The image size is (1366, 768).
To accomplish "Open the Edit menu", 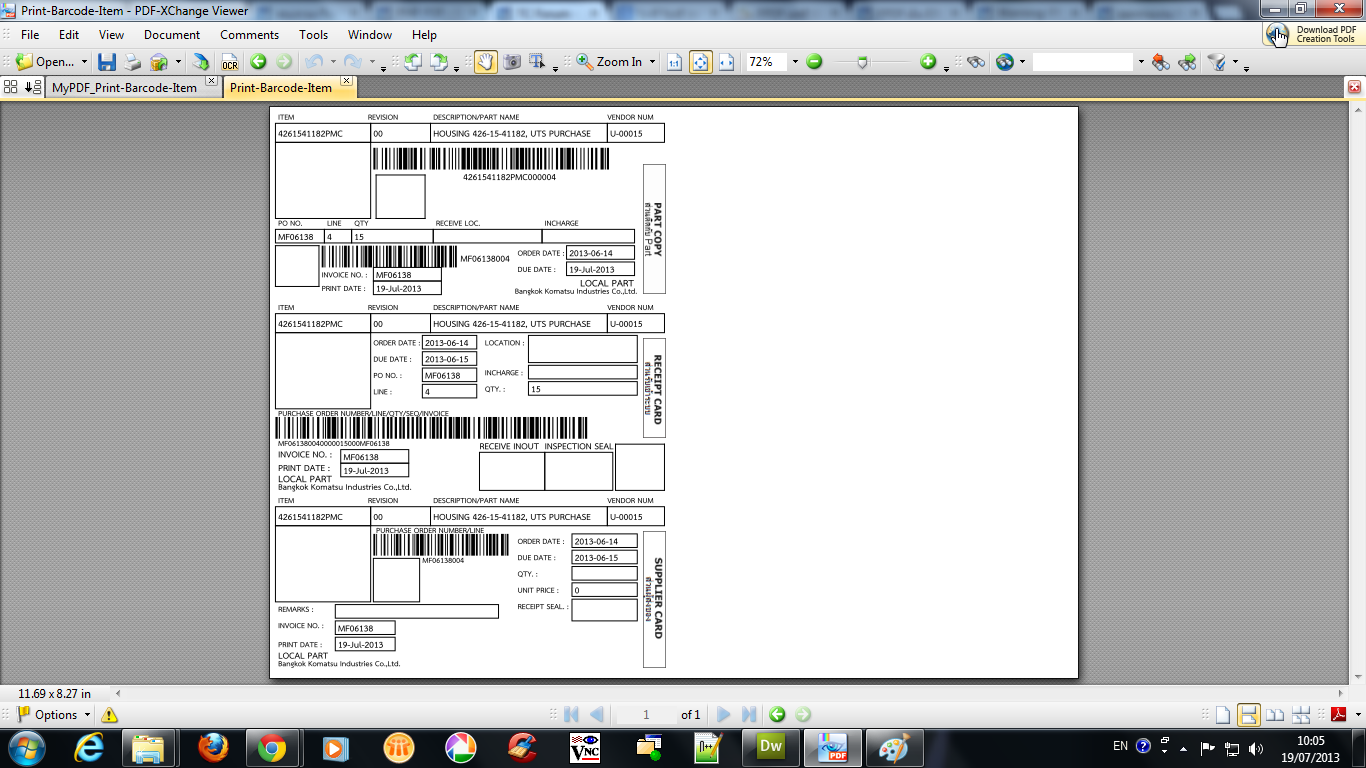I will point(69,35).
